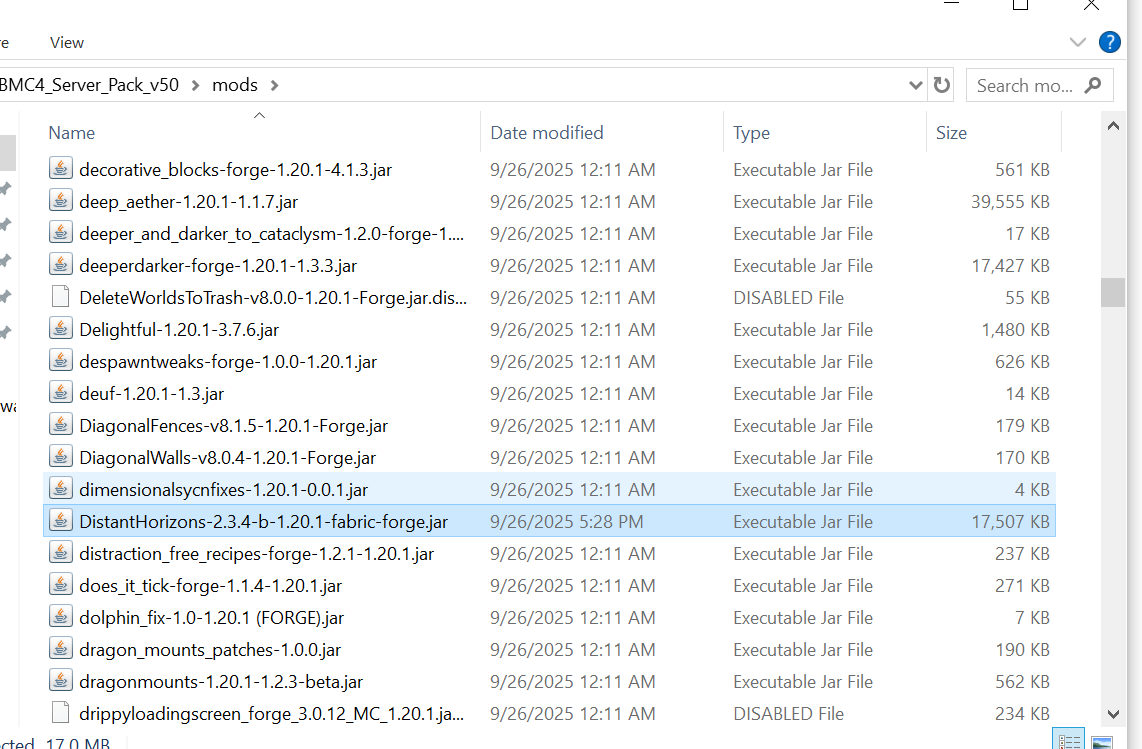Image resolution: width=1142 pixels, height=749 pixels.
Task: Click jar icon of dolphin_fix-1.0-1.20.1 (FORGE).jar
Action: pos(60,618)
